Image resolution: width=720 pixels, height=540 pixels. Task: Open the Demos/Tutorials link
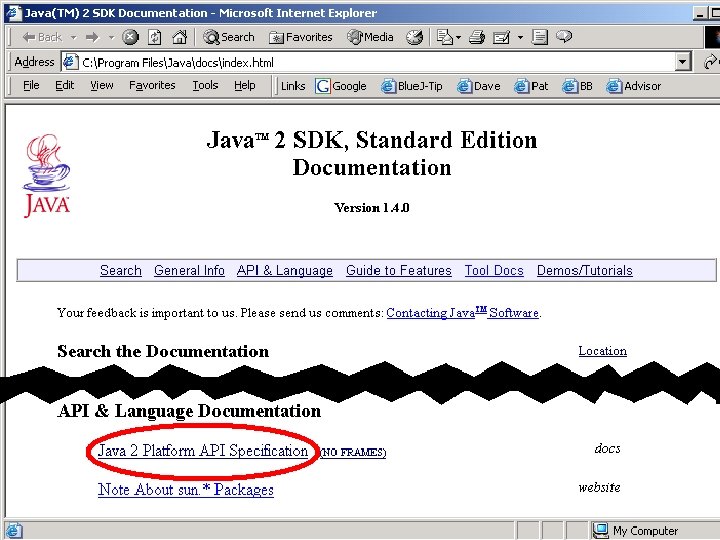[585, 270]
